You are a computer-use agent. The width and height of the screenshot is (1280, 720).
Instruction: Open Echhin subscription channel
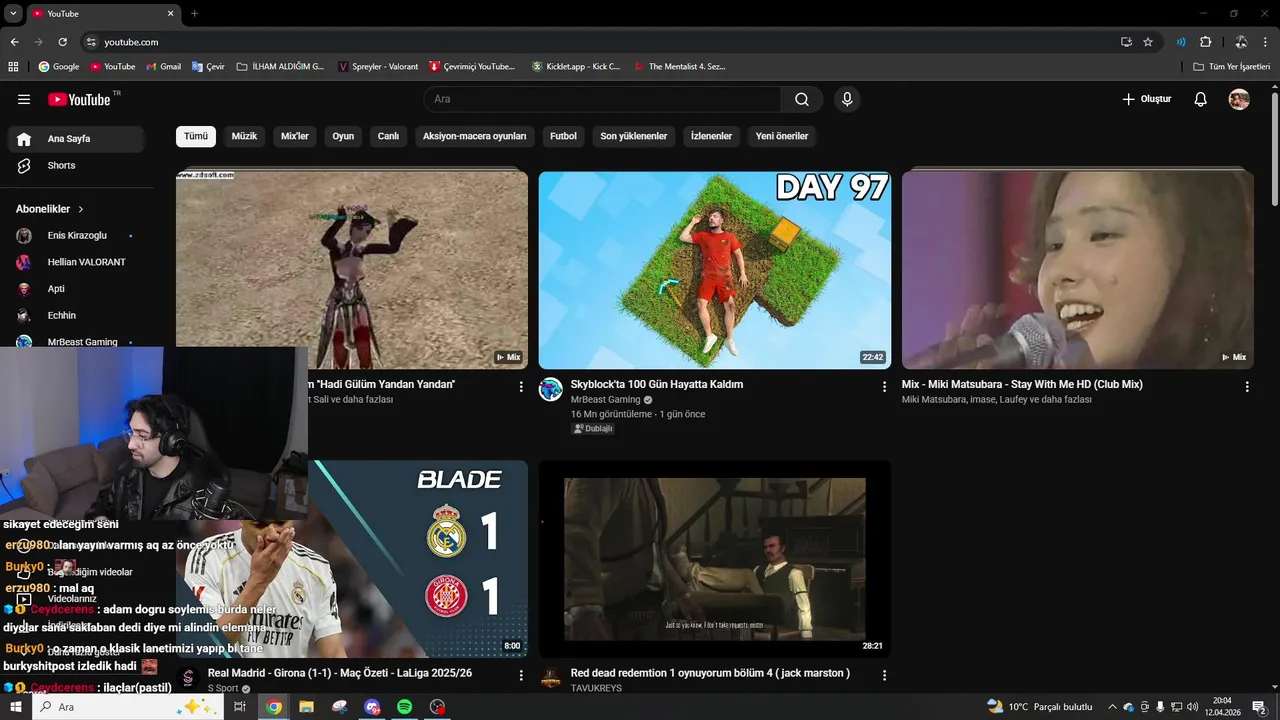click(x=76, y=315)
